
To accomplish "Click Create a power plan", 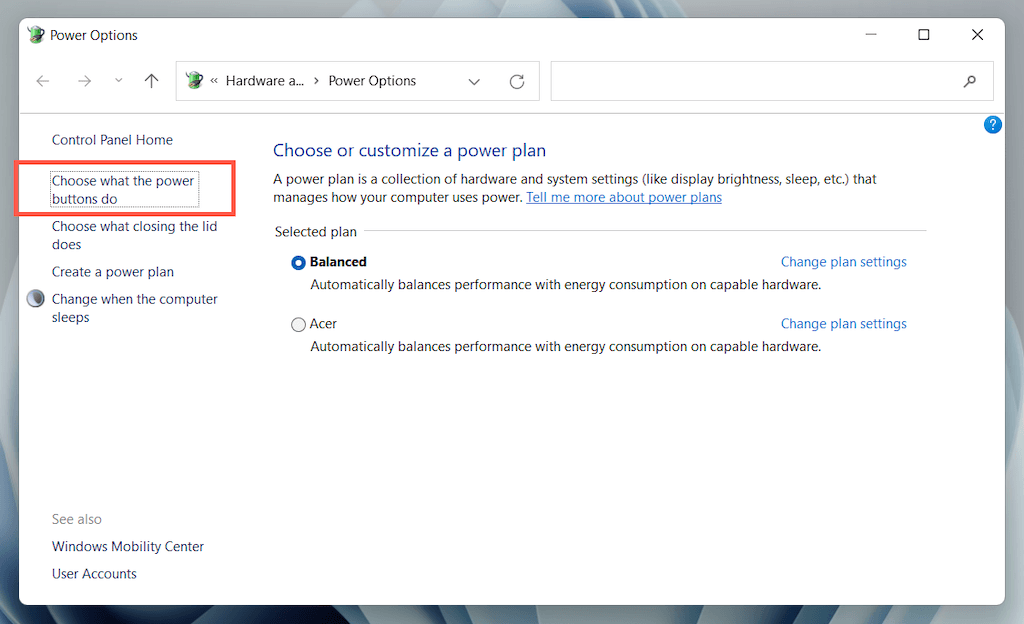I will tap(113, 272).
